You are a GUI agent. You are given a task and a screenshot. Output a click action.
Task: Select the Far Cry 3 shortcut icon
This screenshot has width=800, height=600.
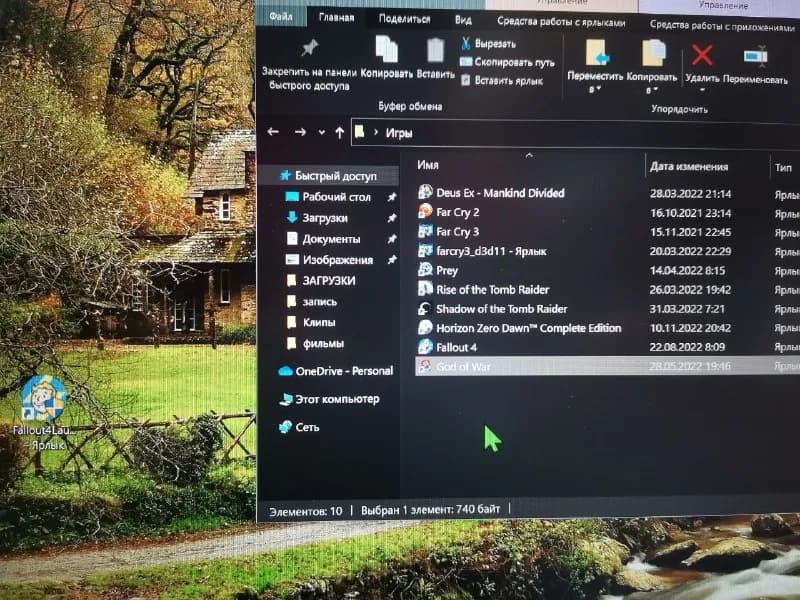click(425, 231)
